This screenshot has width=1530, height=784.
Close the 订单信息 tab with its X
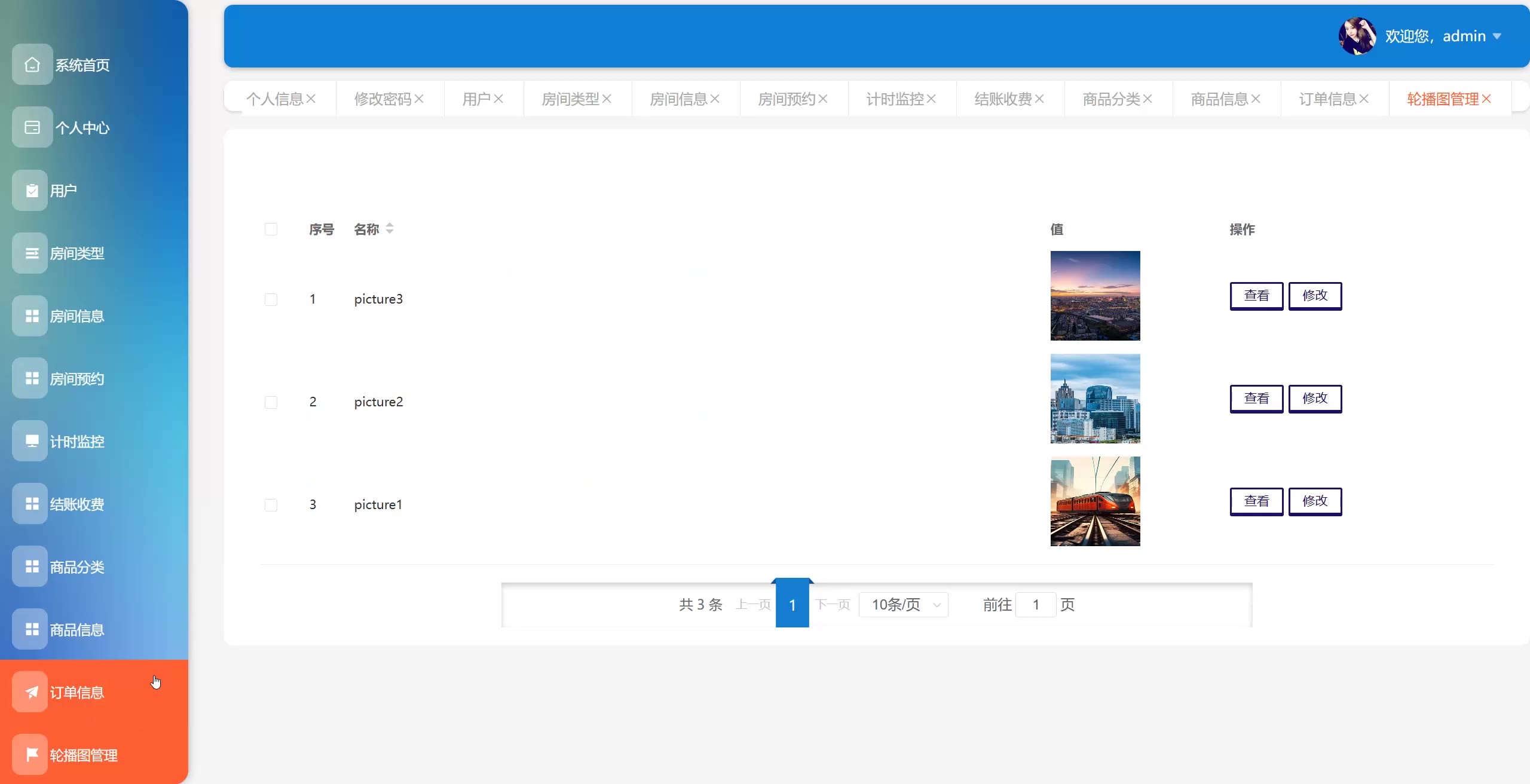pyautogui.click(x=1364, y=99)
